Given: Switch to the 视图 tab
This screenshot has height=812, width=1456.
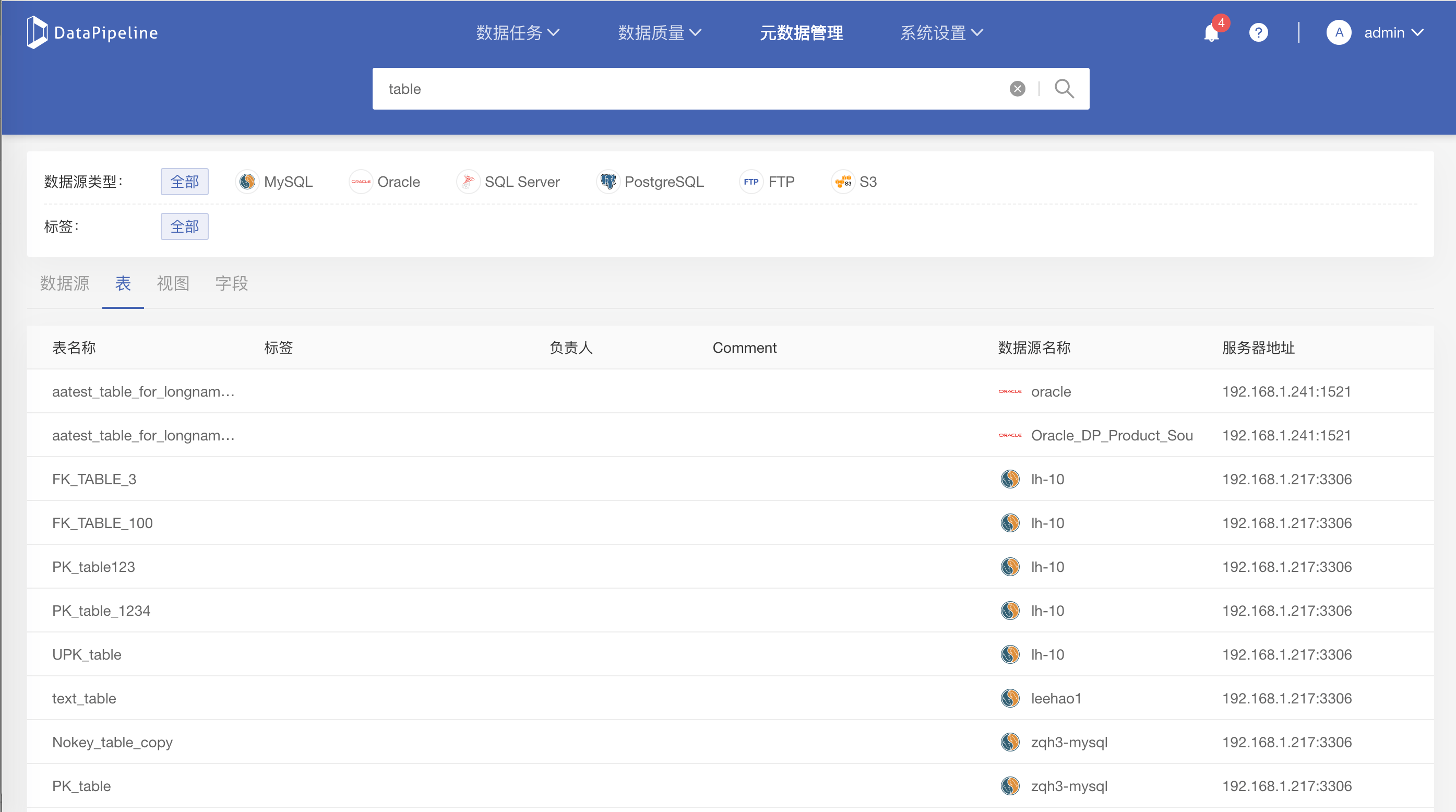Looking at the screenshot, I should tap(172, 283).
